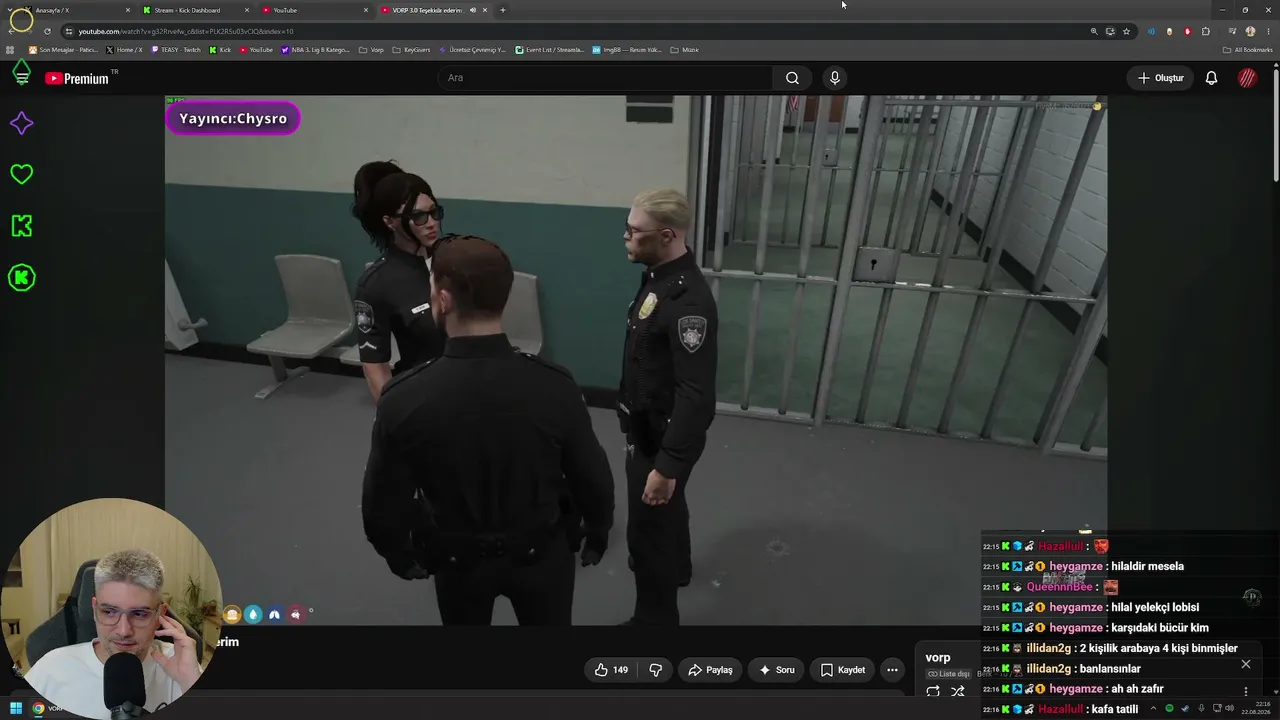Click the Chrome taskbar icon

point(38,709)
